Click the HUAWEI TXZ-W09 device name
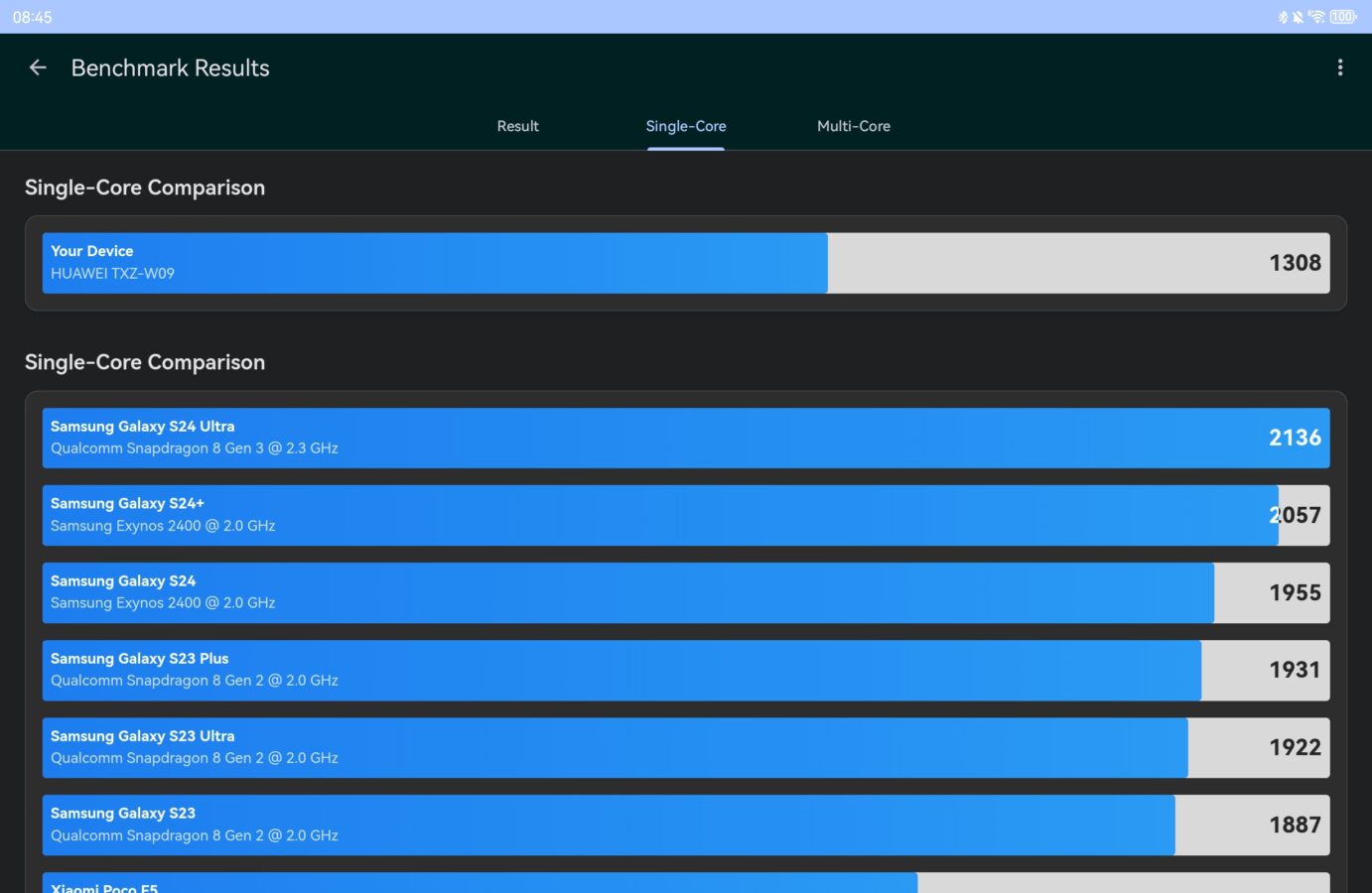1372x893 pixels. tap(112, 274)
